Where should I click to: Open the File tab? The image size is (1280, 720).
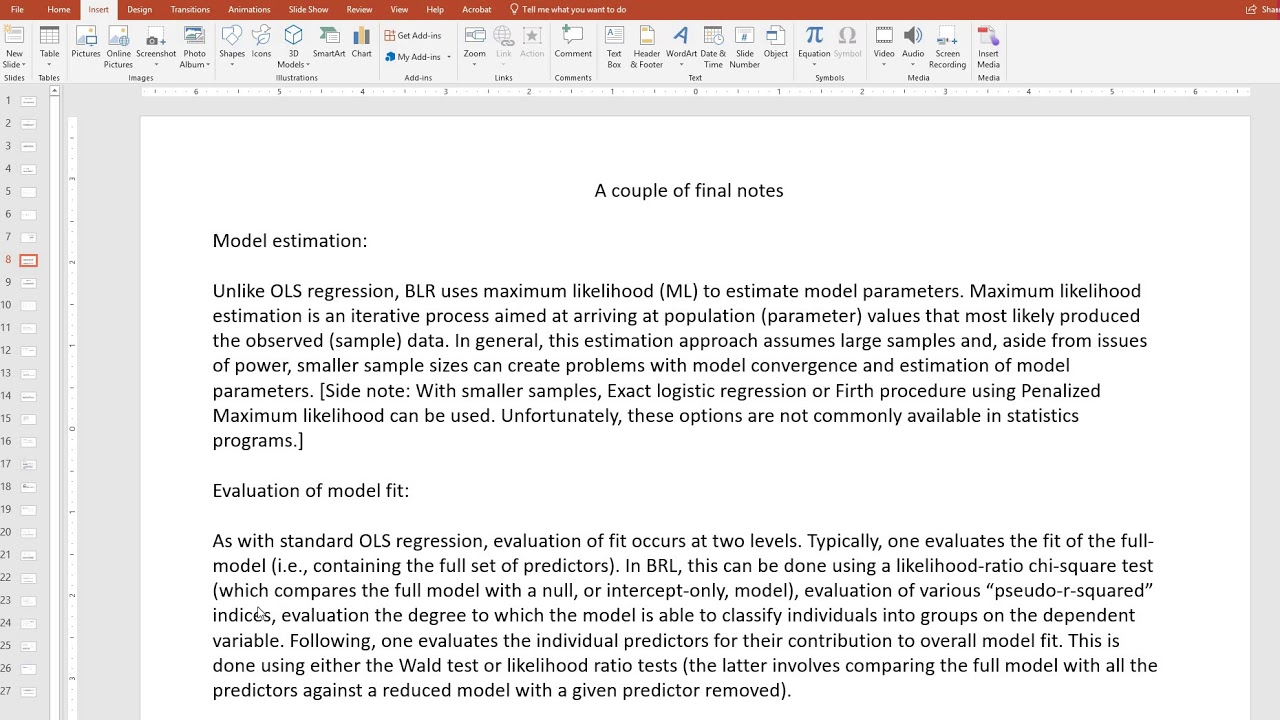point(17,9)
